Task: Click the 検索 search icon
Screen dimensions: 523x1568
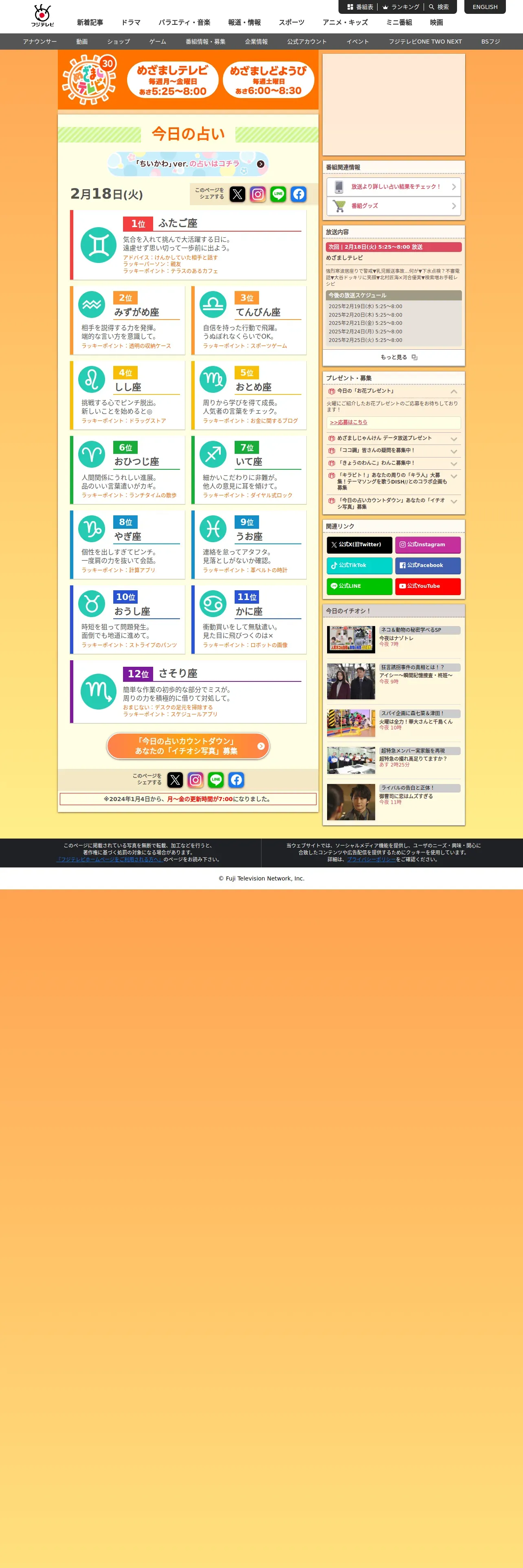Action: [x=439, y=7]
